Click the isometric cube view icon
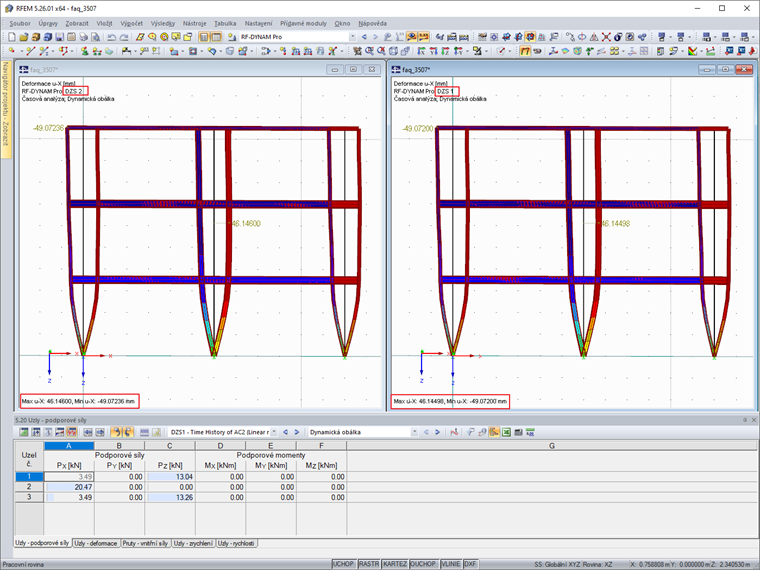This screenshot has width=760, height=570. 393,51
